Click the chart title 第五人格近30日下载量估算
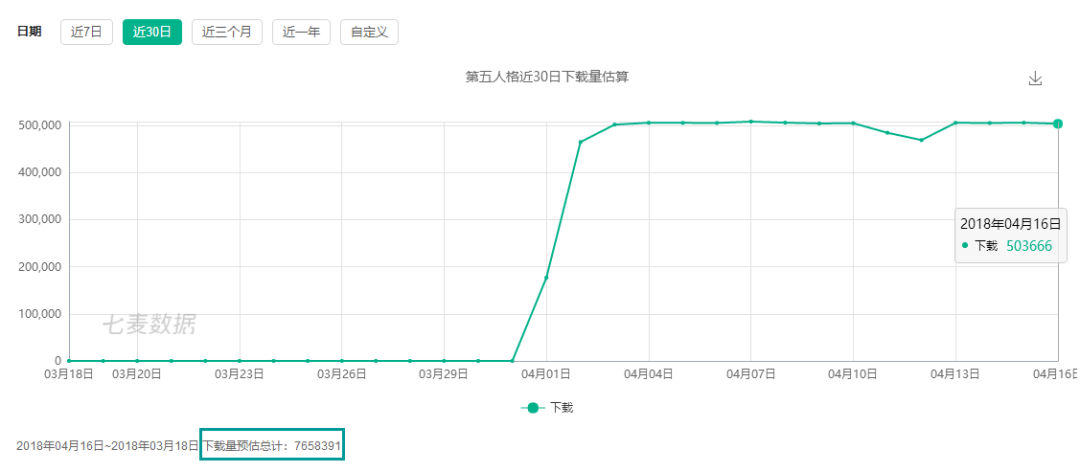Image resolution: width=1080 pixels, height=472 pixels. pyautogui.click(x=547, y=77)
